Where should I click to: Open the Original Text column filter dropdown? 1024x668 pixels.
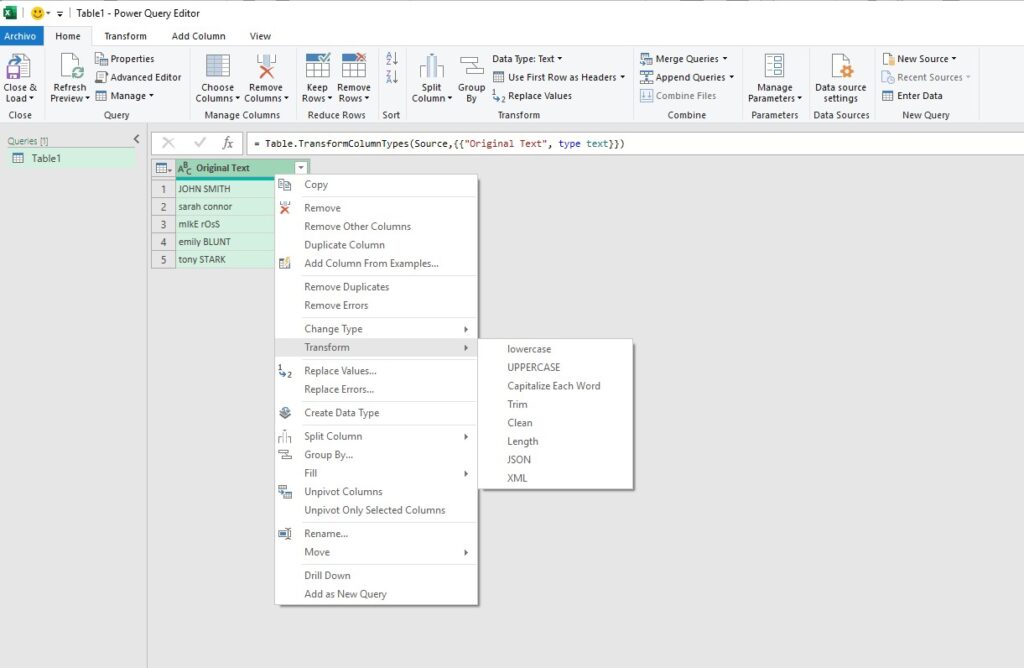pyautogui.click(x=302, y=167)
